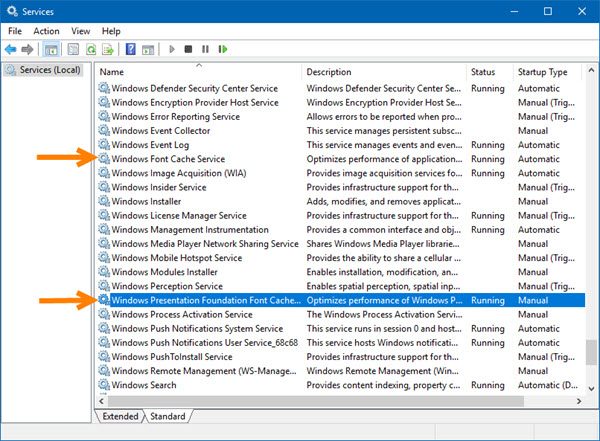Open the Help icon in toolbar

click(131, 48)
